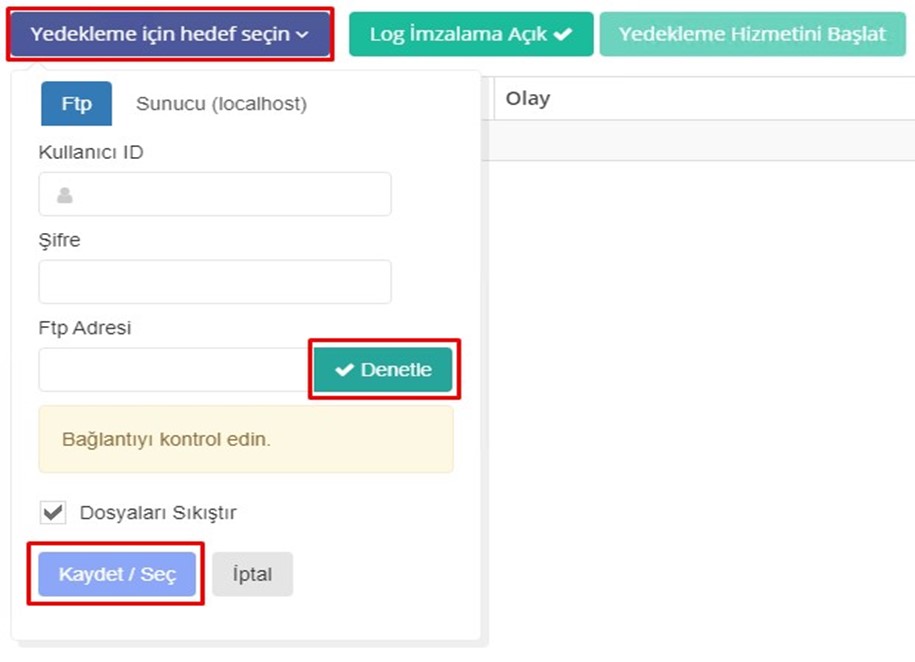915x662 pixels.
Task: Start backup with Yedekleme Hizmetini Başlat
Action: [x=752, y=34]
